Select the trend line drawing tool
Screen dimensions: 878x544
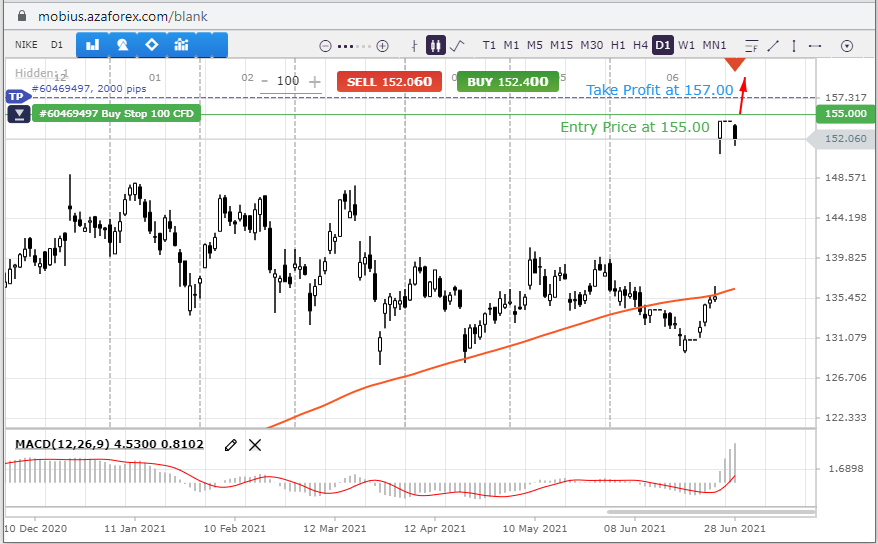pyautogui.click(x=773, y=45)
